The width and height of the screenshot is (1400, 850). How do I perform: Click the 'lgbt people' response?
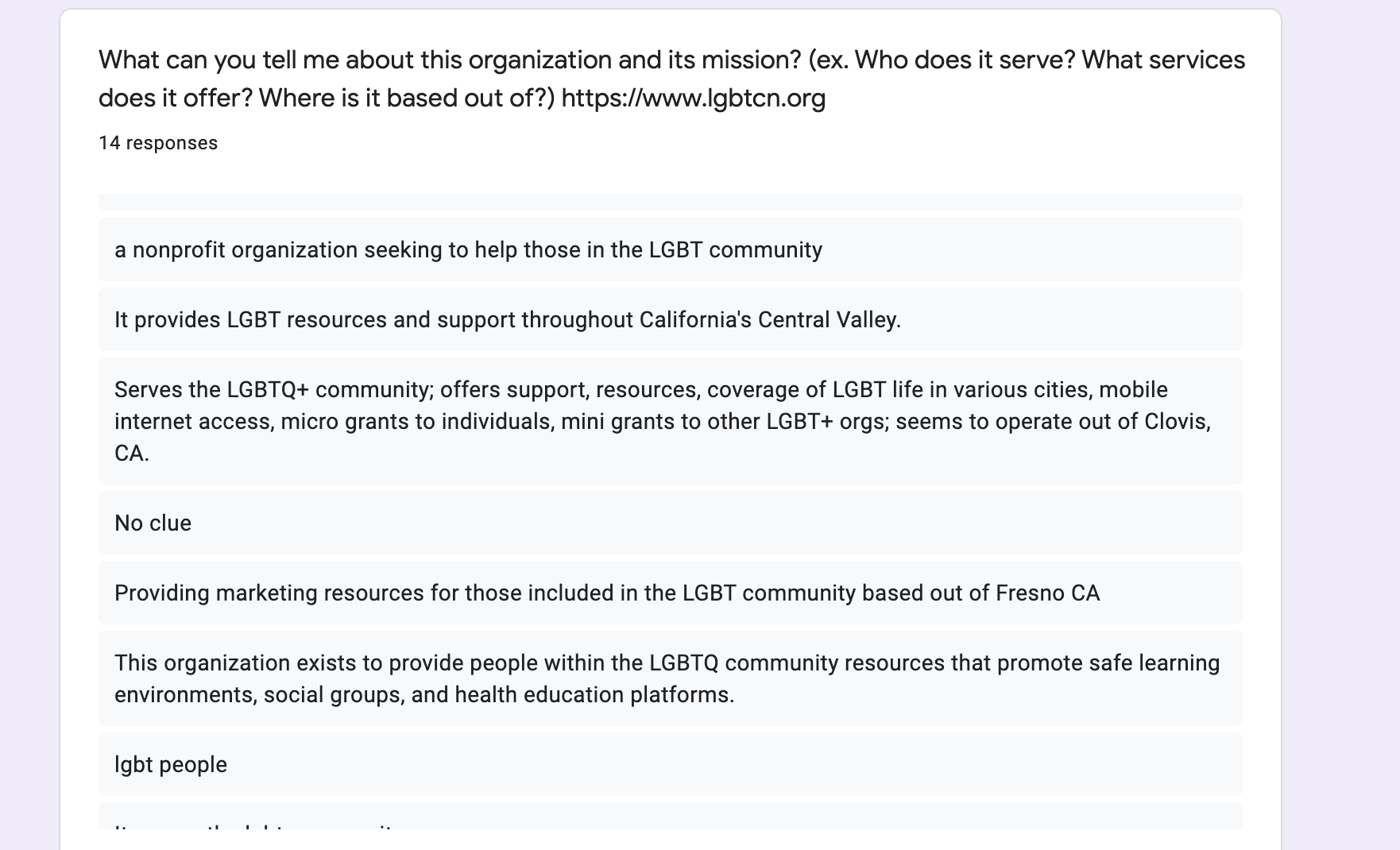[671, 764]
